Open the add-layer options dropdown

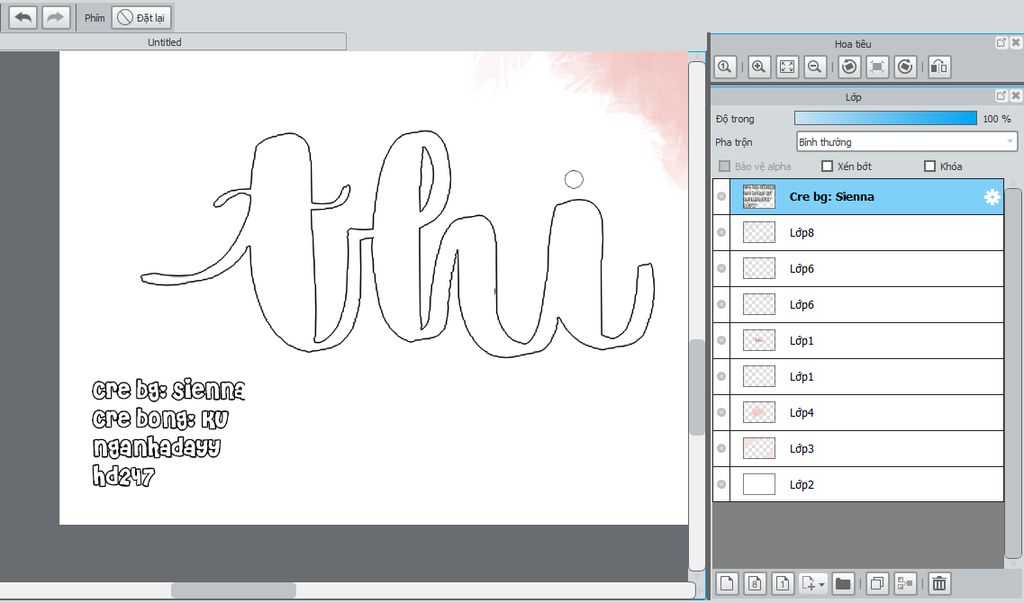814,583
